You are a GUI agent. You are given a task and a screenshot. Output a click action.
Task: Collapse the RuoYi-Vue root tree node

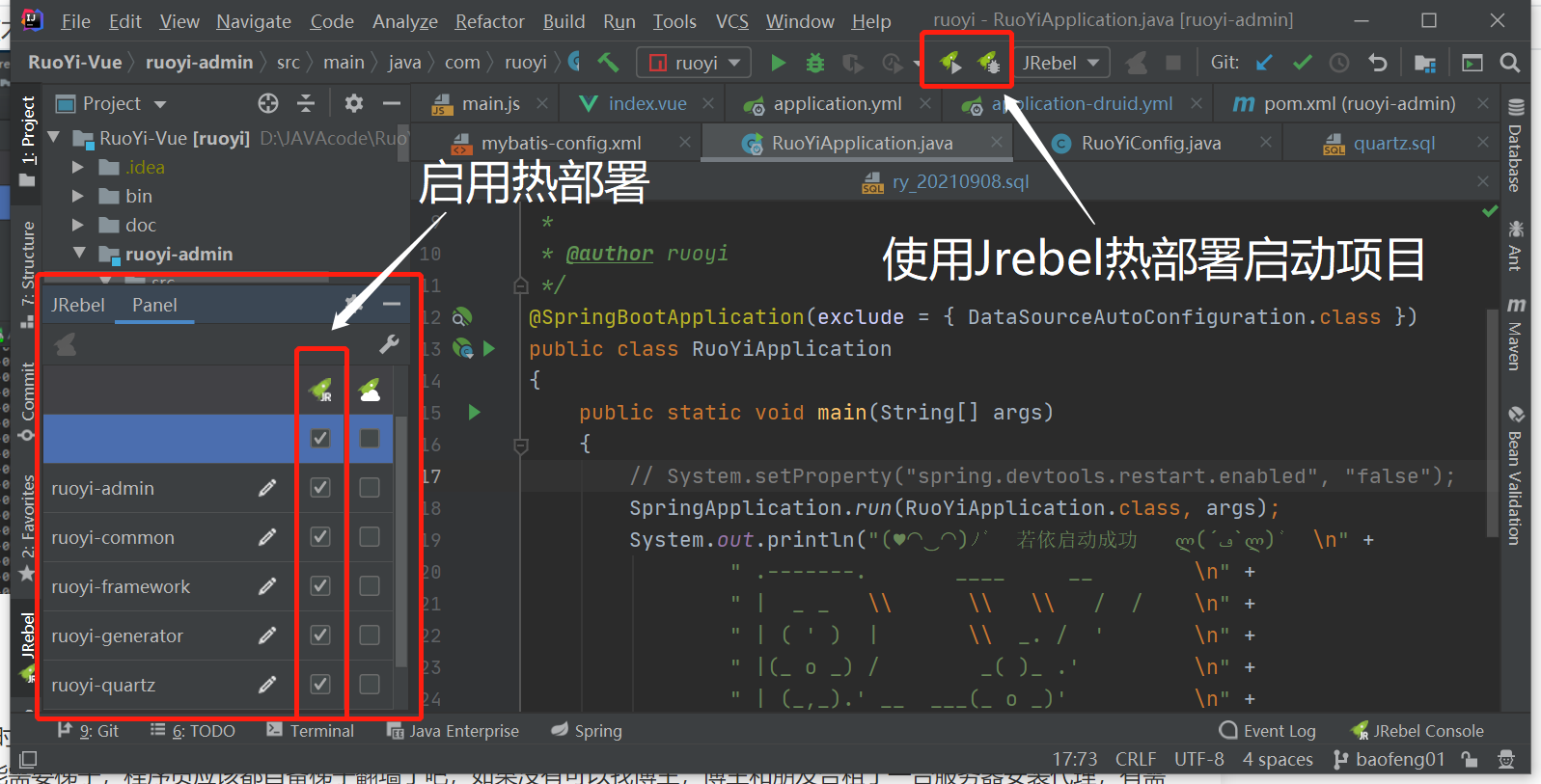pos(54,138)
